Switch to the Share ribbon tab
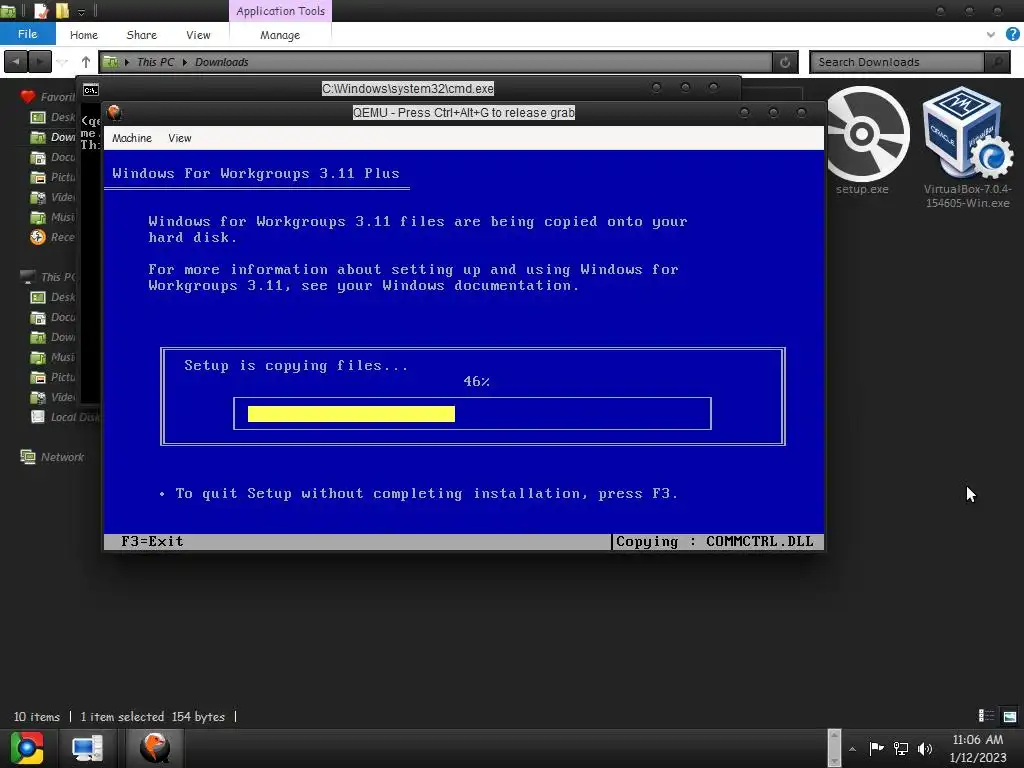This screenshot has height=768, width=1024. point(142,35)
